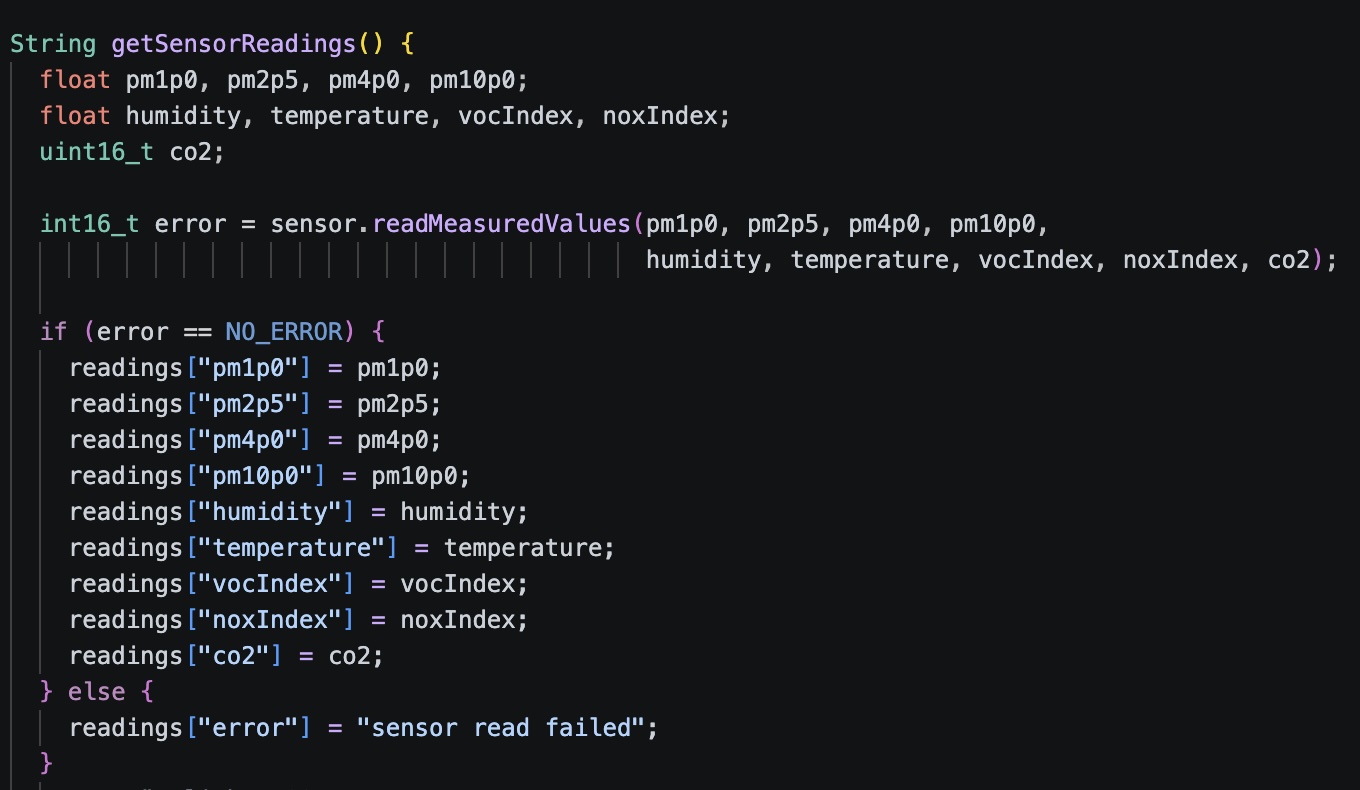Click the sensor object before readMeasuredValues
1360x790 pixels.
coord(313,224)
